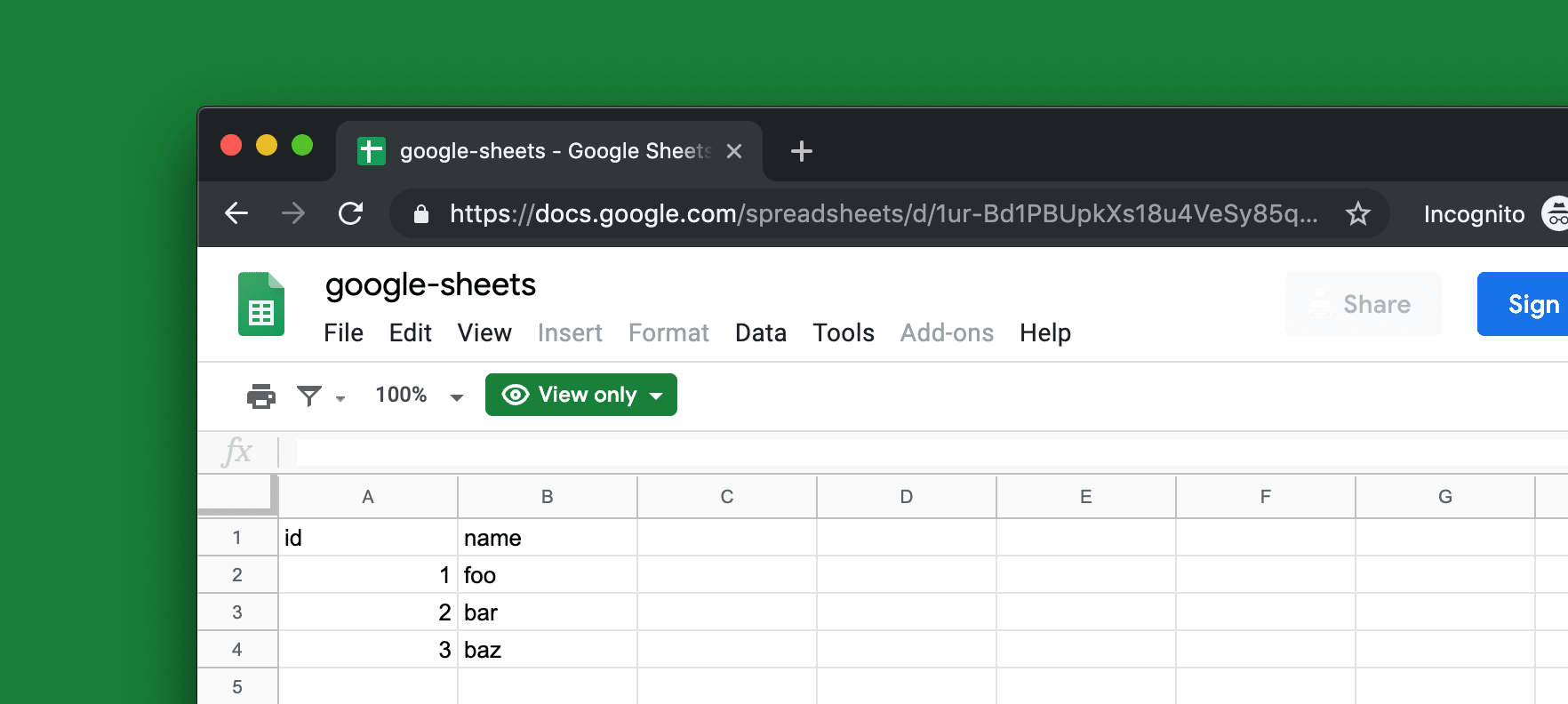
Task: Select column C header
Action: click(x=727, y=497)
